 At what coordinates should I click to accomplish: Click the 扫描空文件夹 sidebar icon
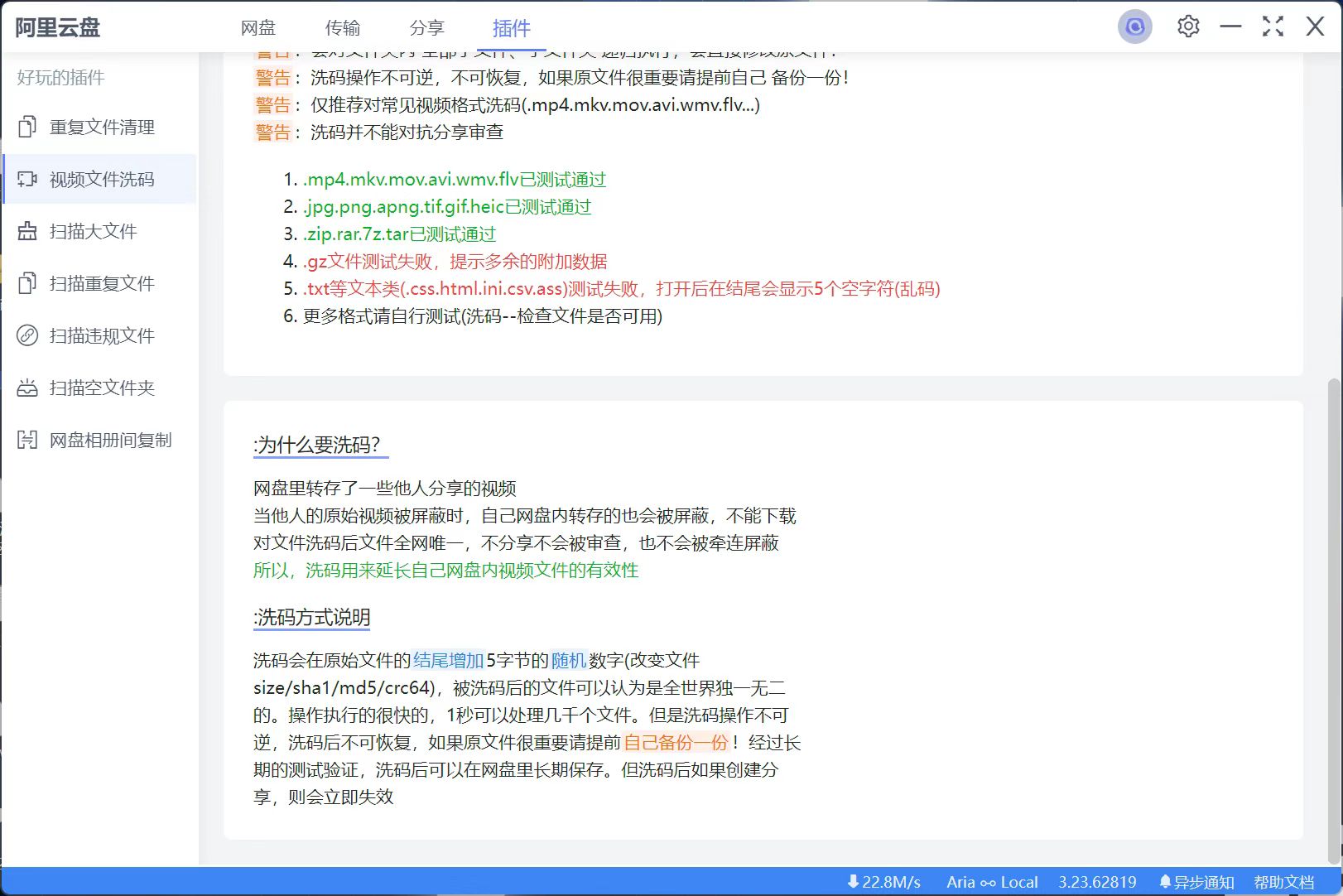(x=27, y=388)
